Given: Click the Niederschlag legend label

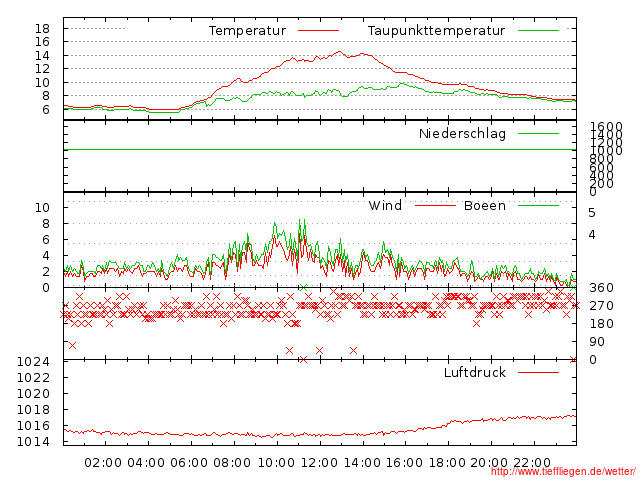Looking at the screenshot, I should click(462, 133).
